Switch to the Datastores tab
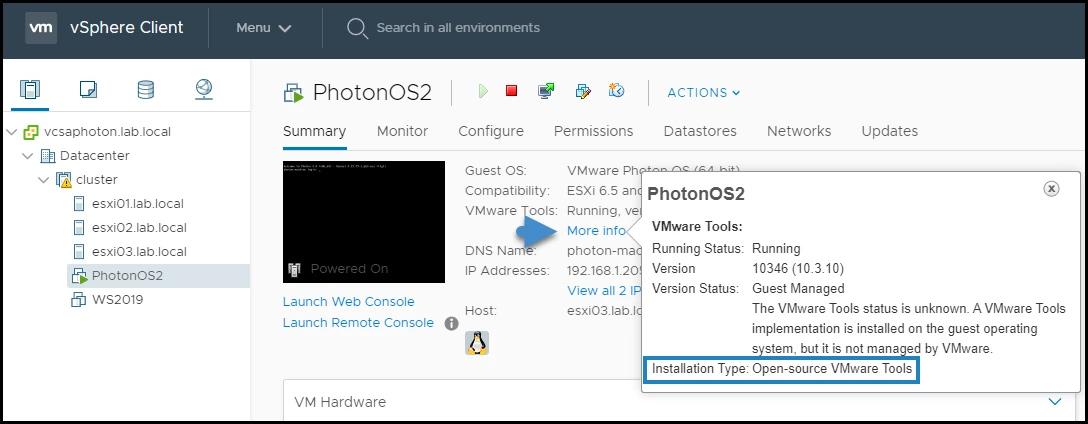 tap(700, 131)
